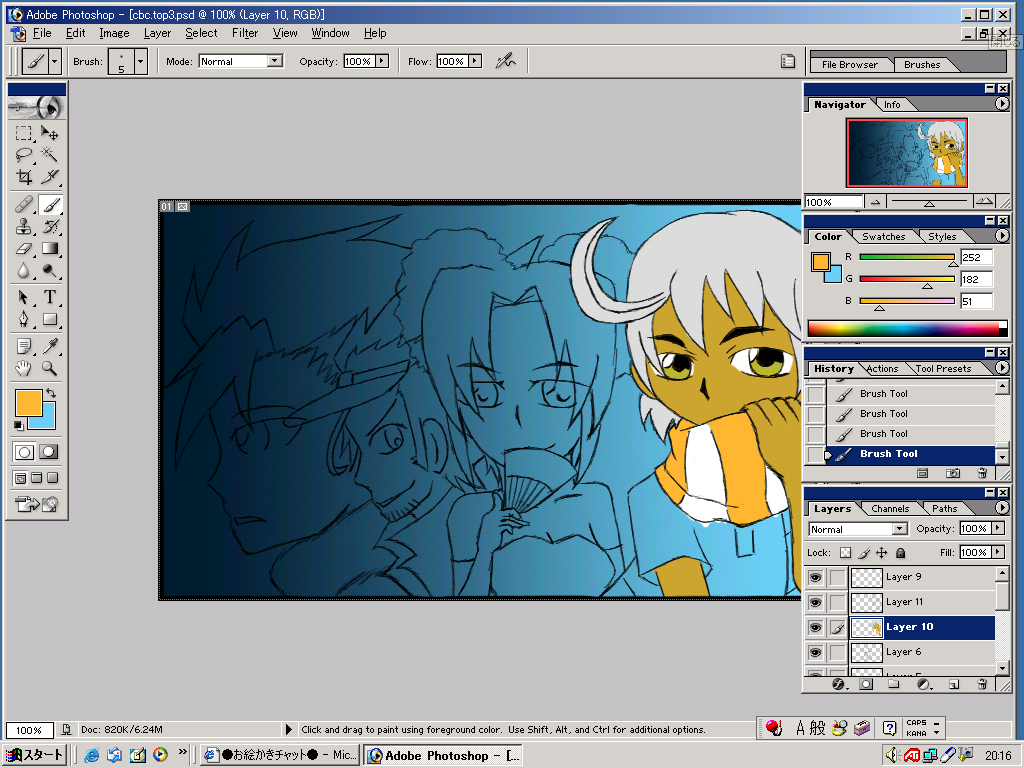Hide Layer 9 visibility eye
Viewport: 1024px width, 768px height.
[815, 577]
